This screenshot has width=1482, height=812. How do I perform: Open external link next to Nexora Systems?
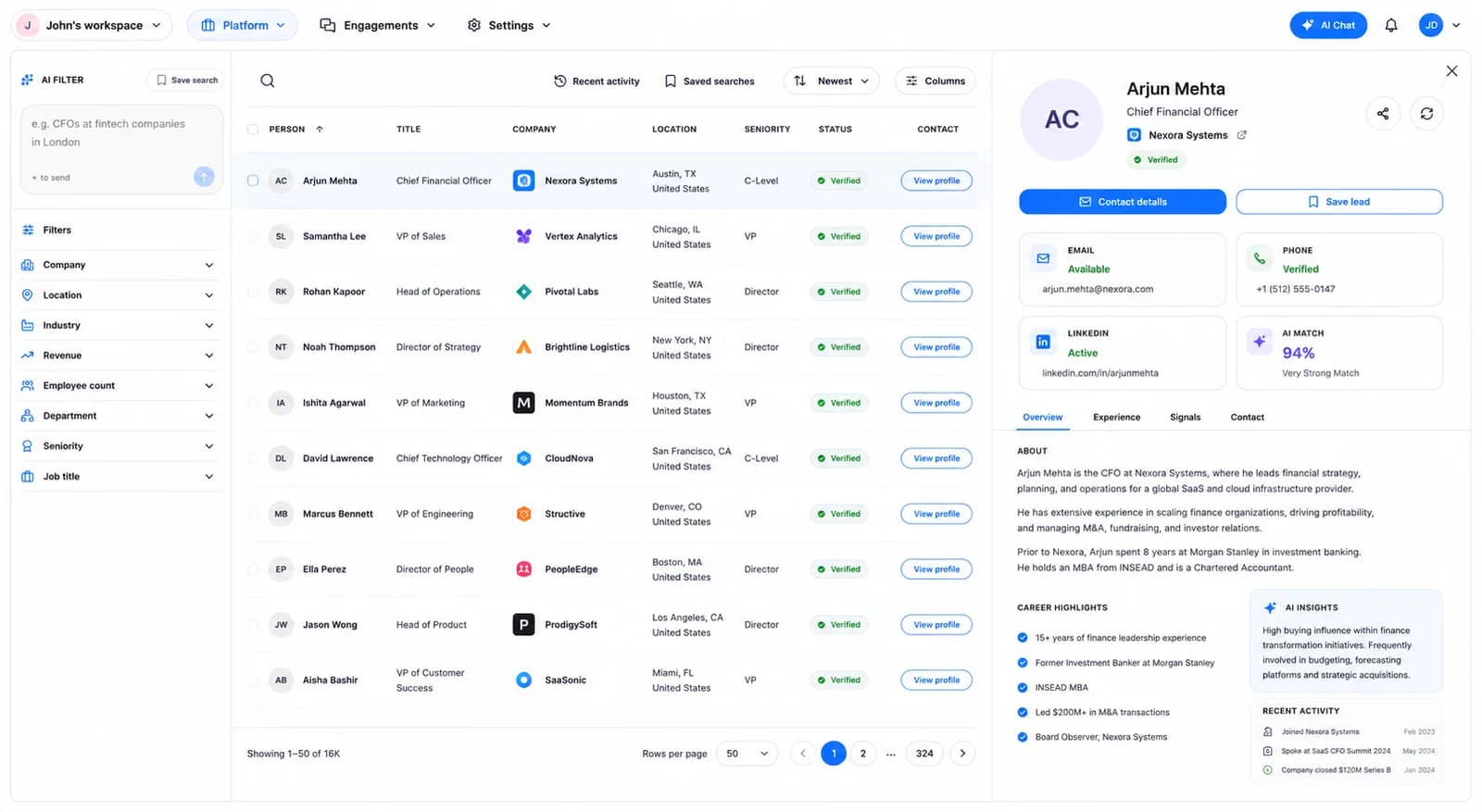(x=1241, y=135)
